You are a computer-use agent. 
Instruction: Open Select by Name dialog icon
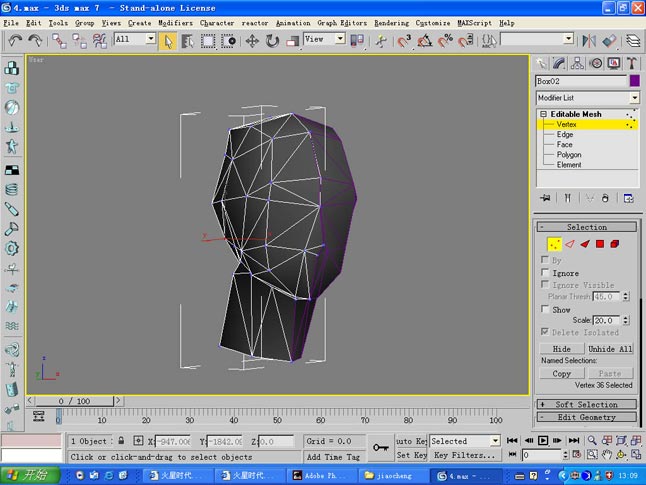tap(188, 41)
